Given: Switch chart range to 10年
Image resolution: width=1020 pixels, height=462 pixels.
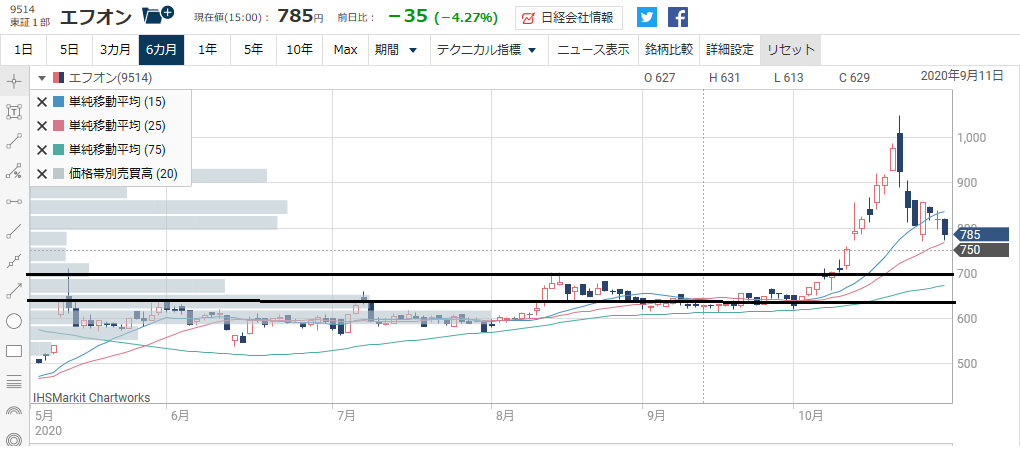Looking at the screenshot, I should click(x=300, y=50).
